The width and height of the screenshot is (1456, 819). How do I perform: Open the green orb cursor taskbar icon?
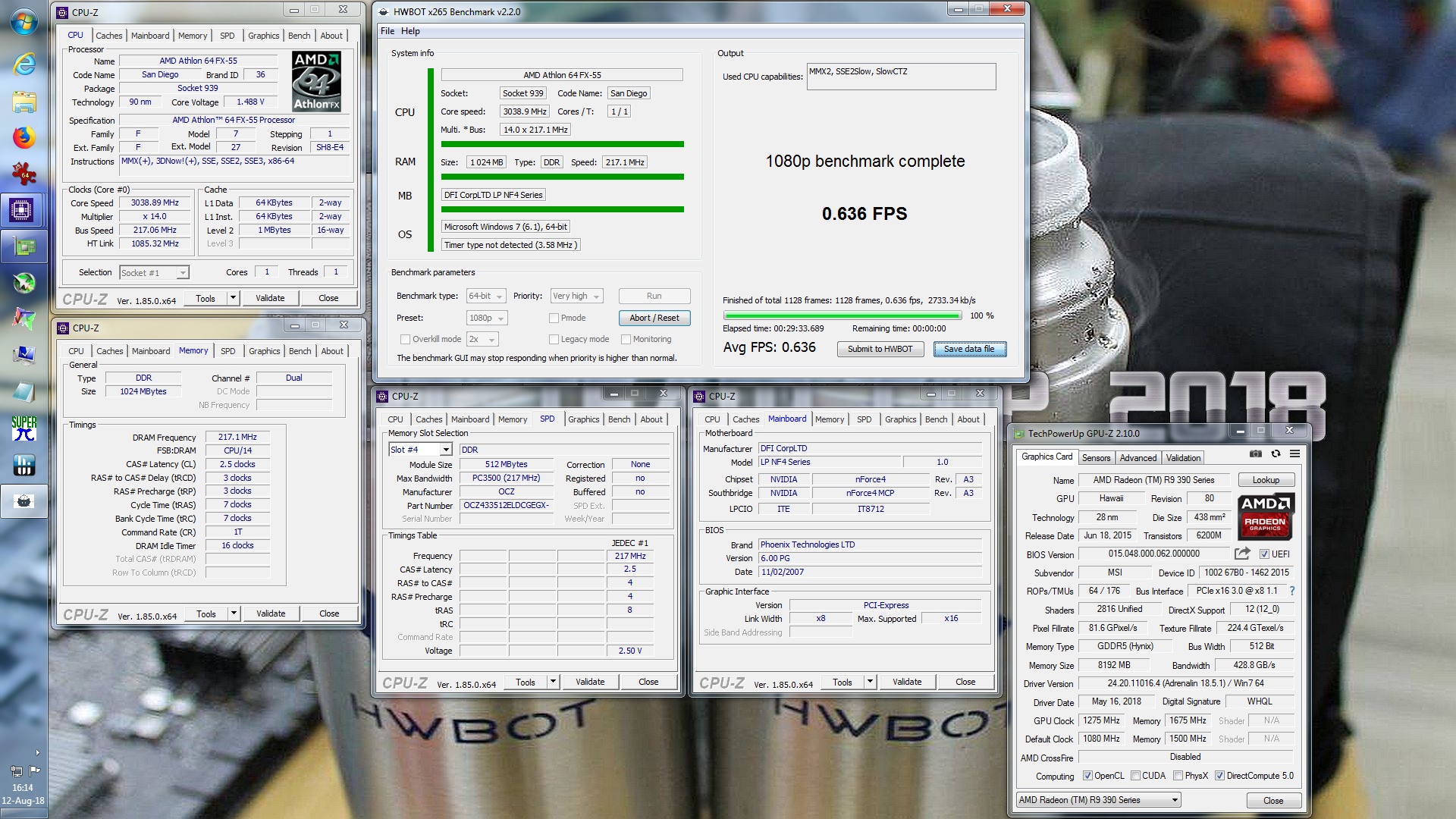24,283
